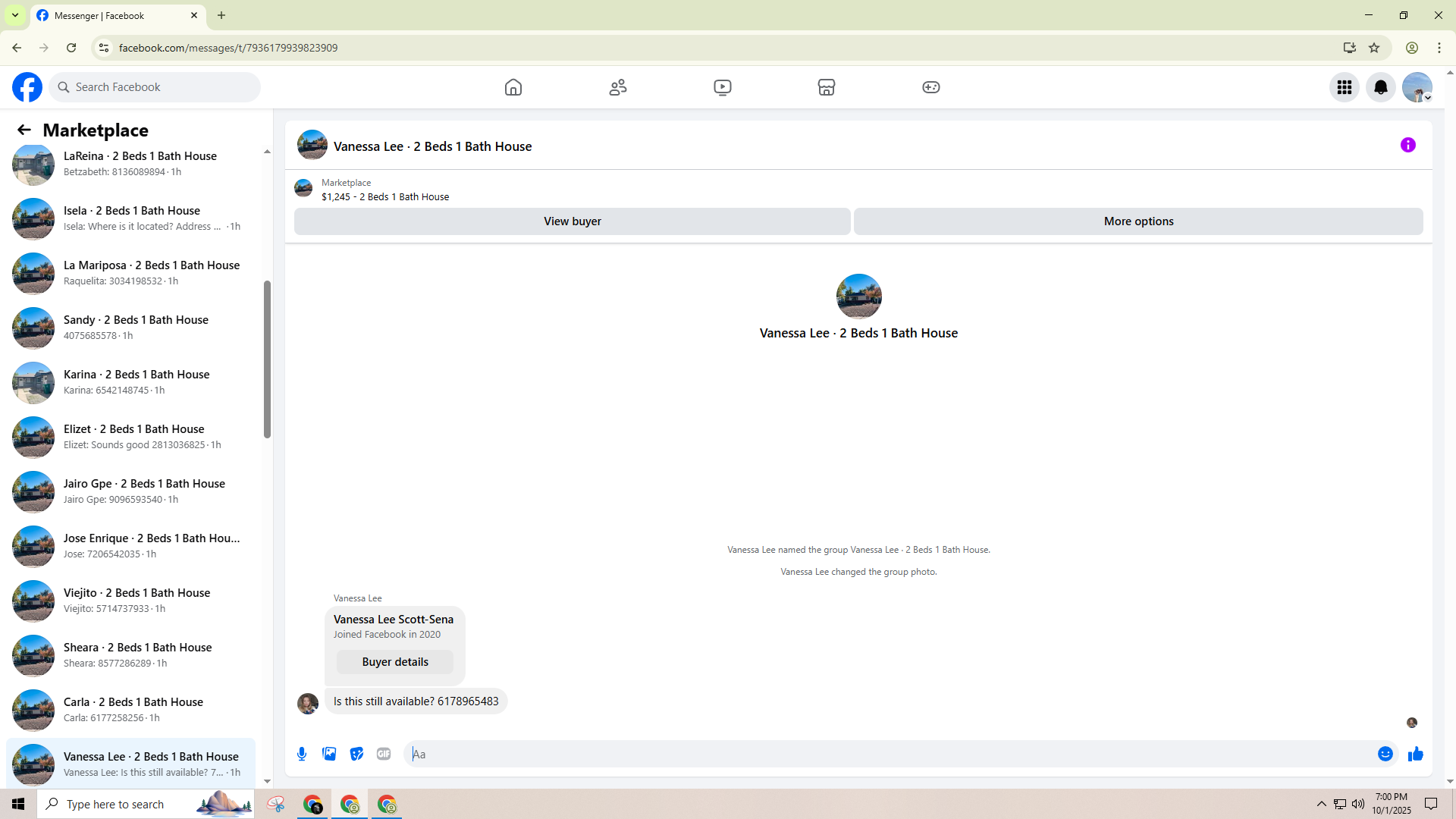Open the network icon in system tray

tap(1340, 804)
